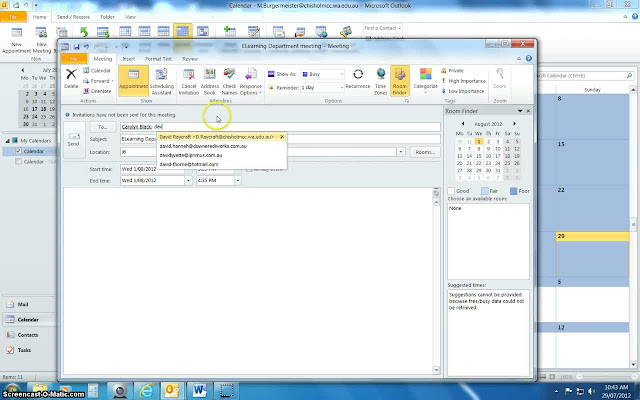This screenshot has width=640, height=400.
Task: Open the Send / Receive tab in Outlook
Action: tap(73, 17)
